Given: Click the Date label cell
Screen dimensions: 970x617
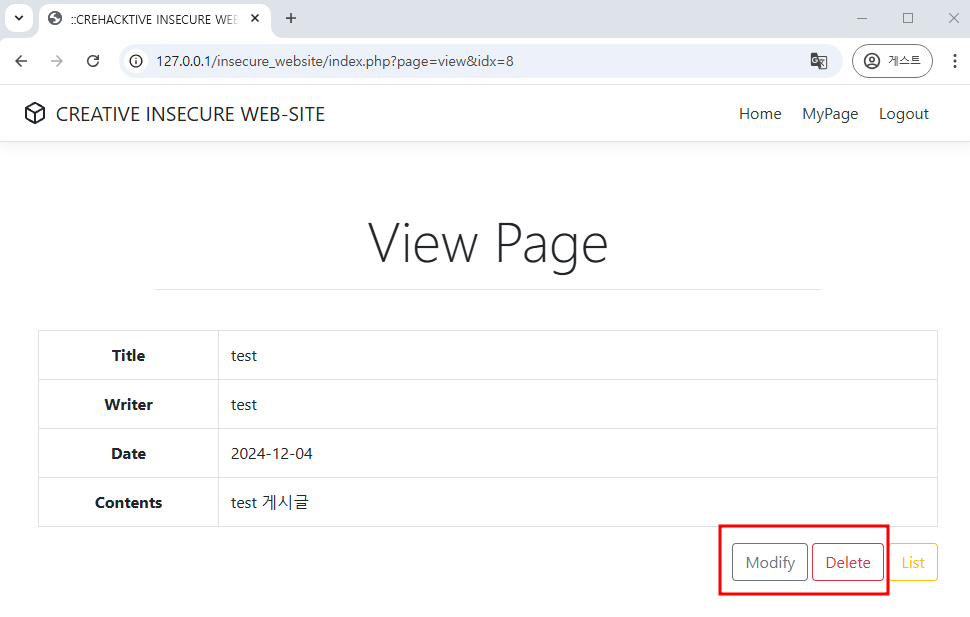Looking at the screenshot, I should click(129, 453).
